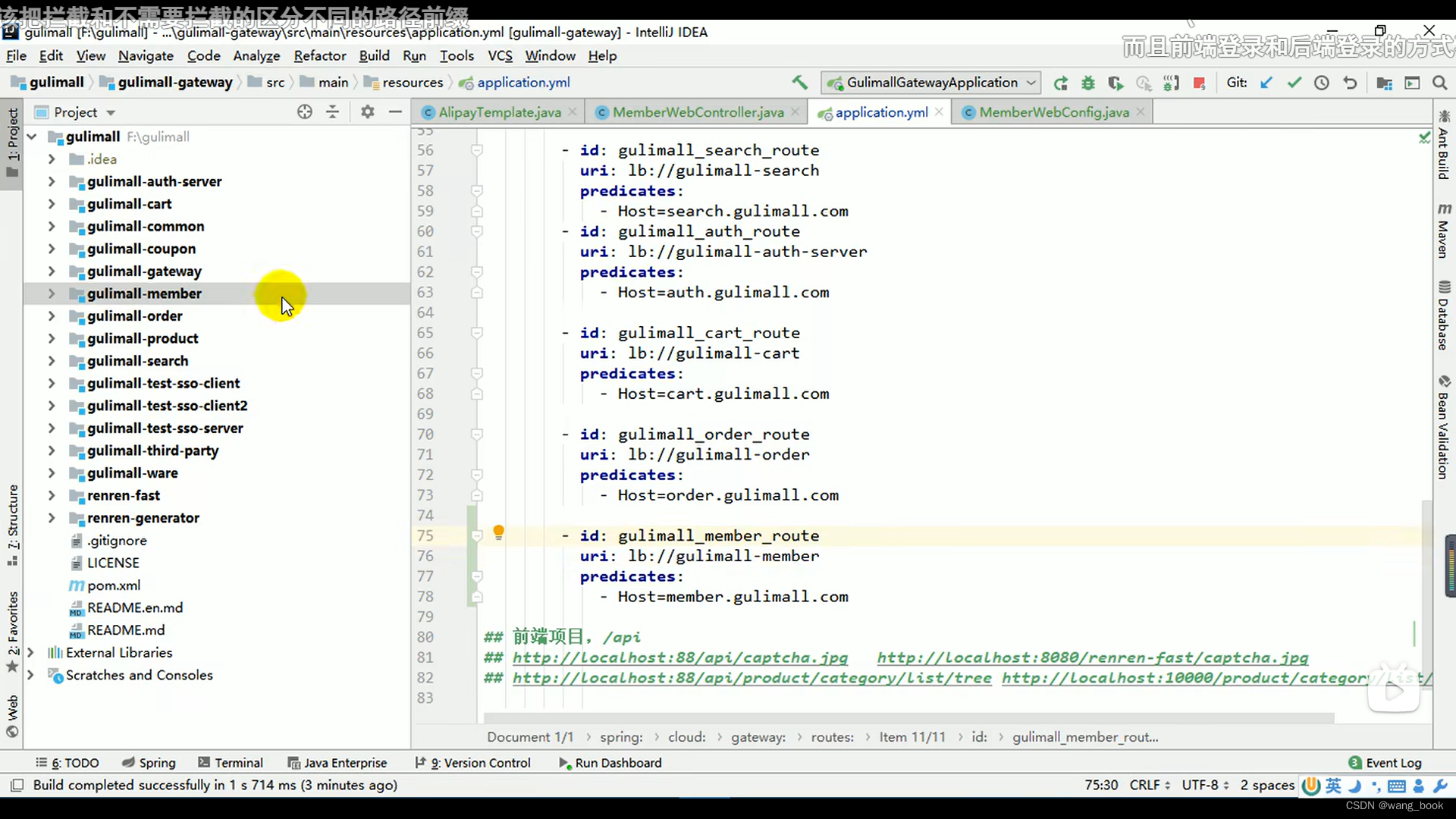Expand Scratches and Consoles node
Image resolution: width=1456 pixels, height=819 pixels.
pyautogui.click(x=30, y=675)
